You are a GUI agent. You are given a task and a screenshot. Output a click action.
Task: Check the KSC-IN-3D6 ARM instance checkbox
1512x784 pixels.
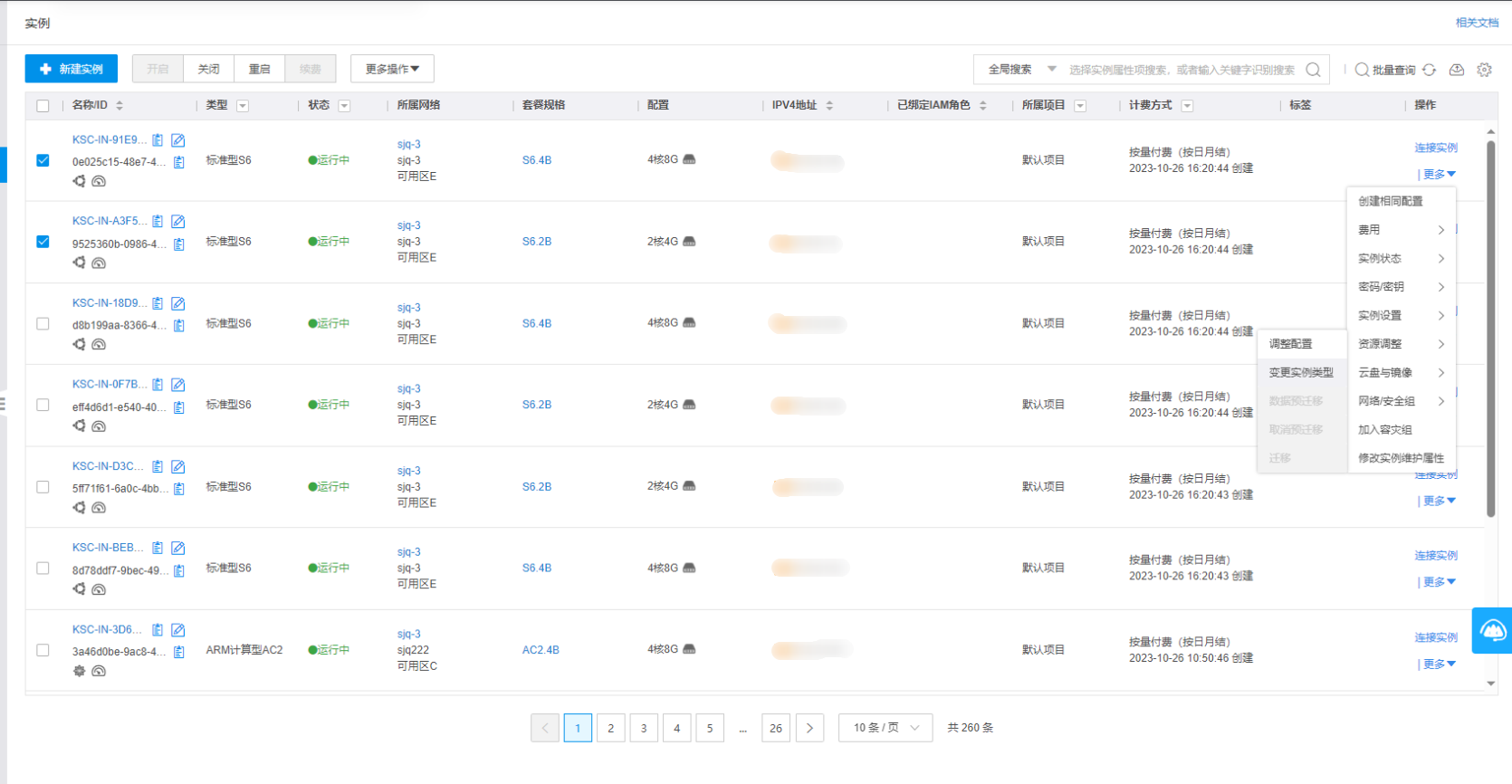coord(43,650)
